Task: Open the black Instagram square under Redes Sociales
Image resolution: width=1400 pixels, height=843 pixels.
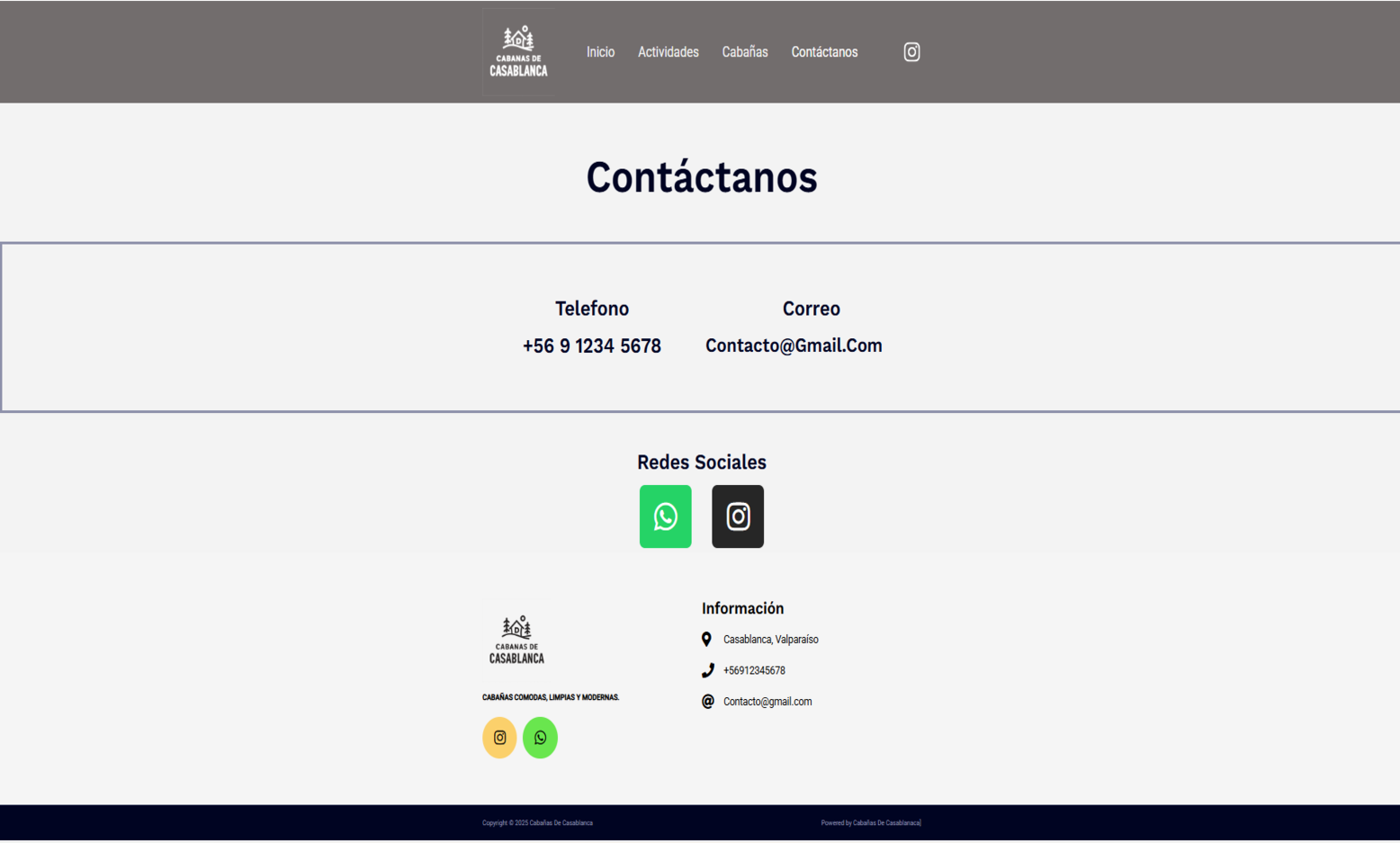Action: coord(737,516)
